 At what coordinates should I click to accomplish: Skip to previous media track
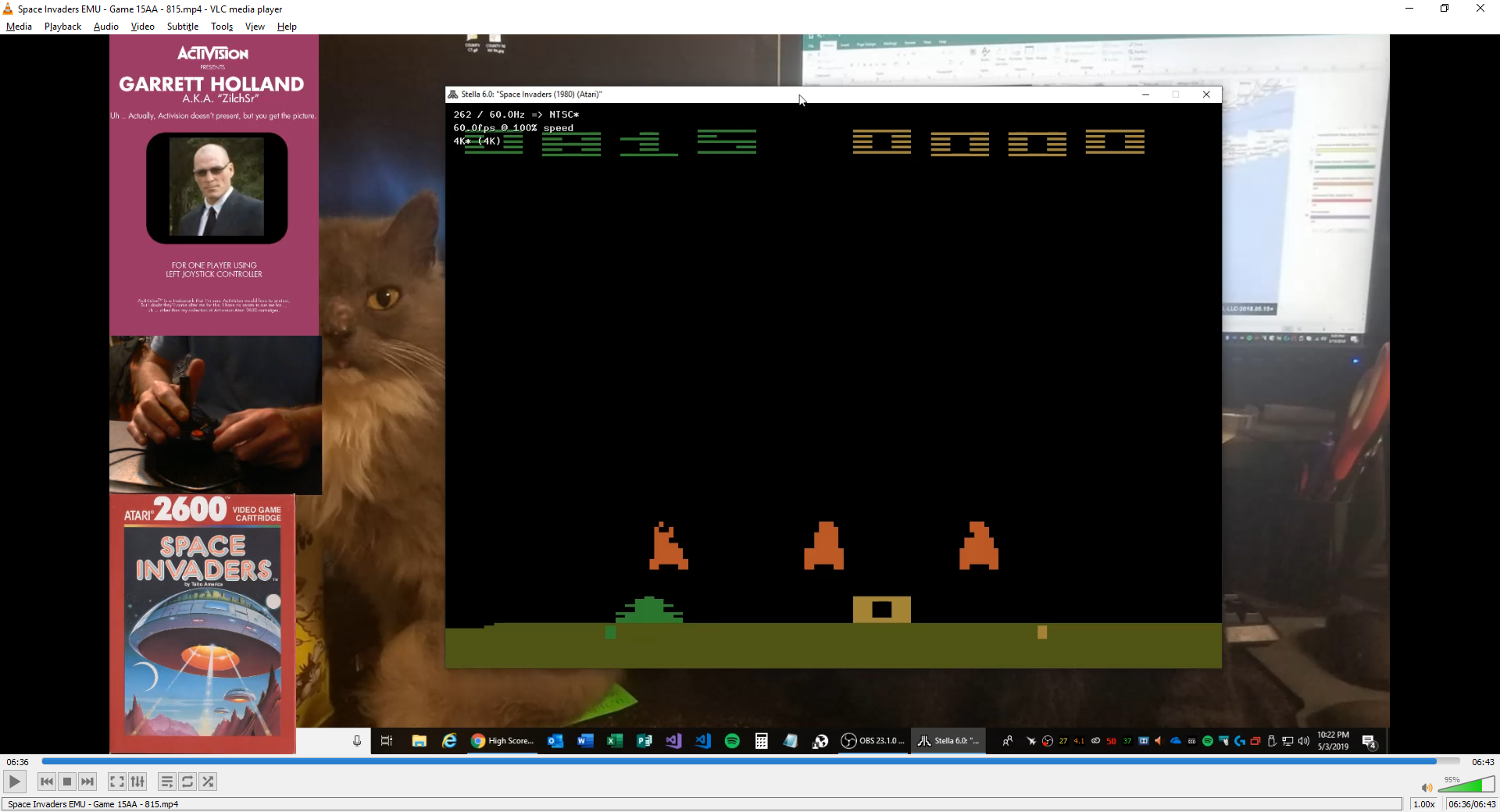[47, 782]
